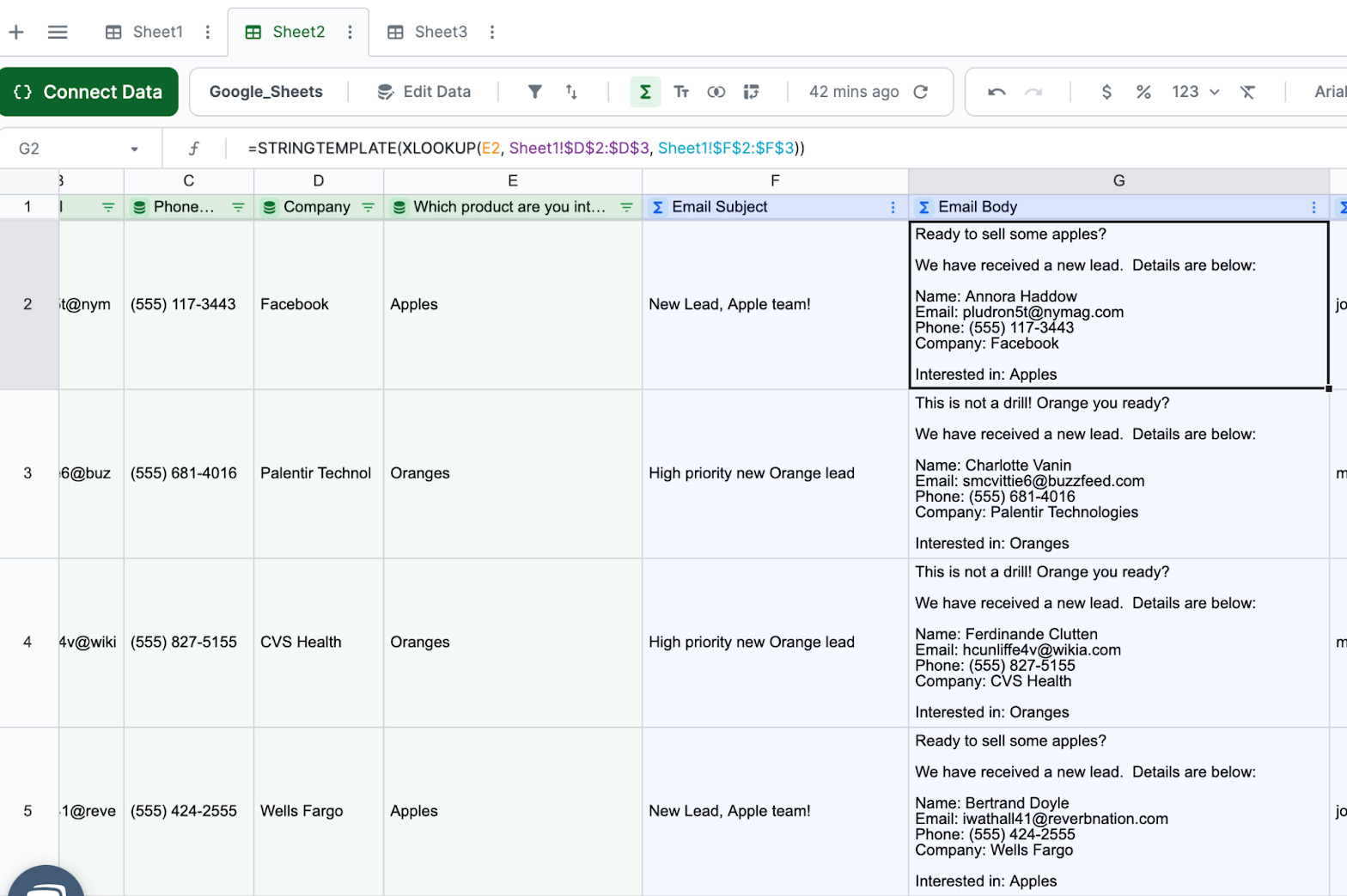Select row 4 header
The width and height of the screenshot is (1347, 896).
[x=28, y=643]
